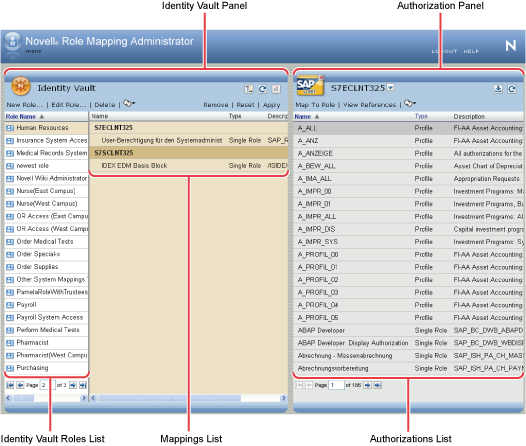The height and width of the screenshot is (446, 526).
Task: Go to last page of roles list
Action: pyautogui.click(x=83, y=385)
